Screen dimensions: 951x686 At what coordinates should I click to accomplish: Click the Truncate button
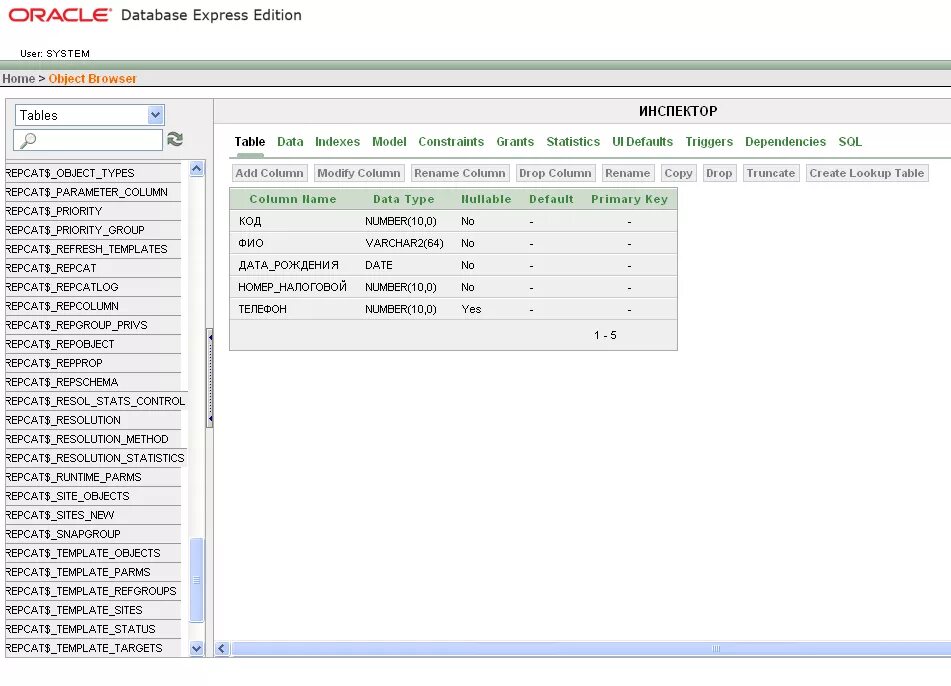pos(770,173)
